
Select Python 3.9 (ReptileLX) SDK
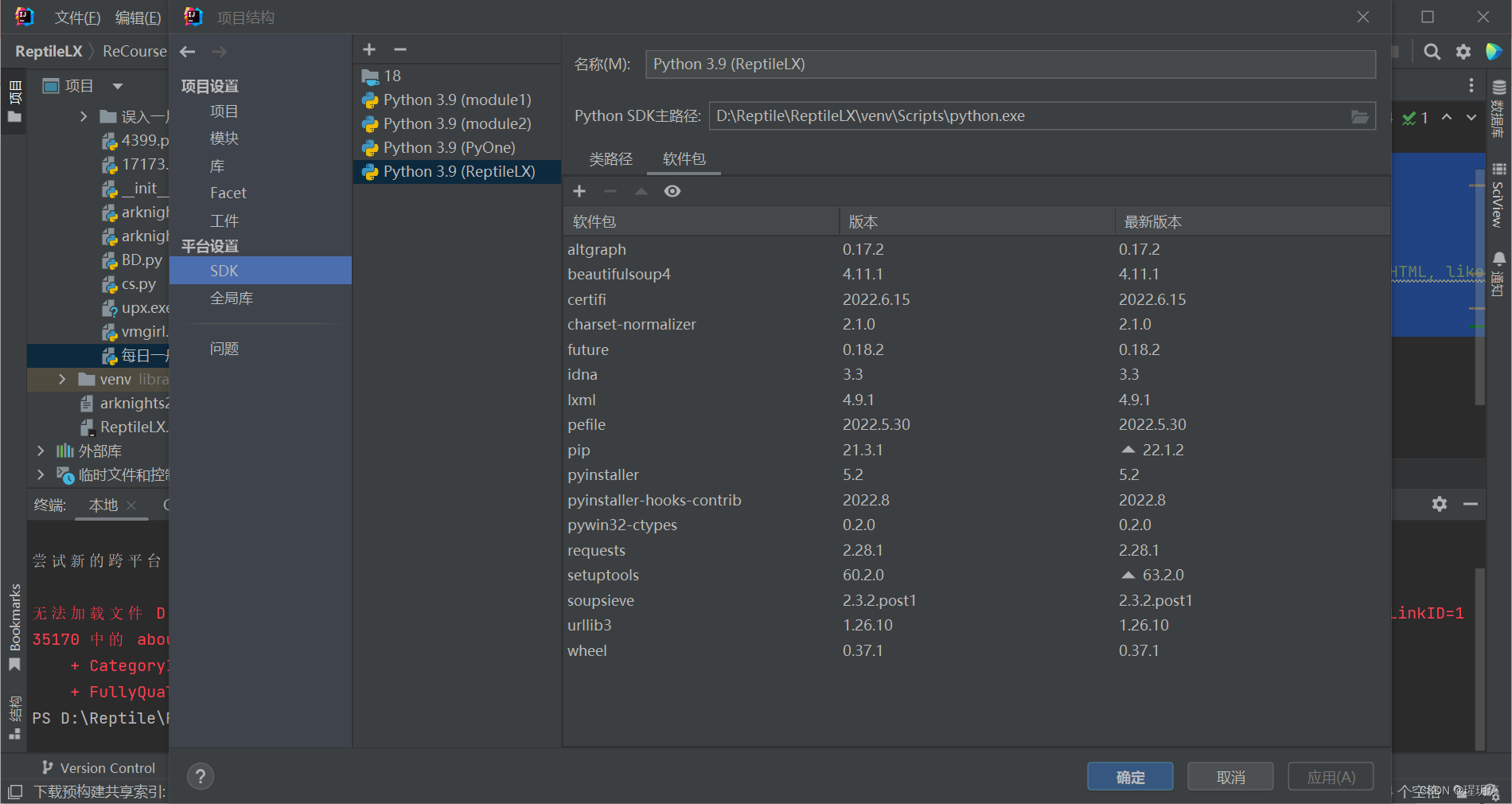[x=457, y=171]
